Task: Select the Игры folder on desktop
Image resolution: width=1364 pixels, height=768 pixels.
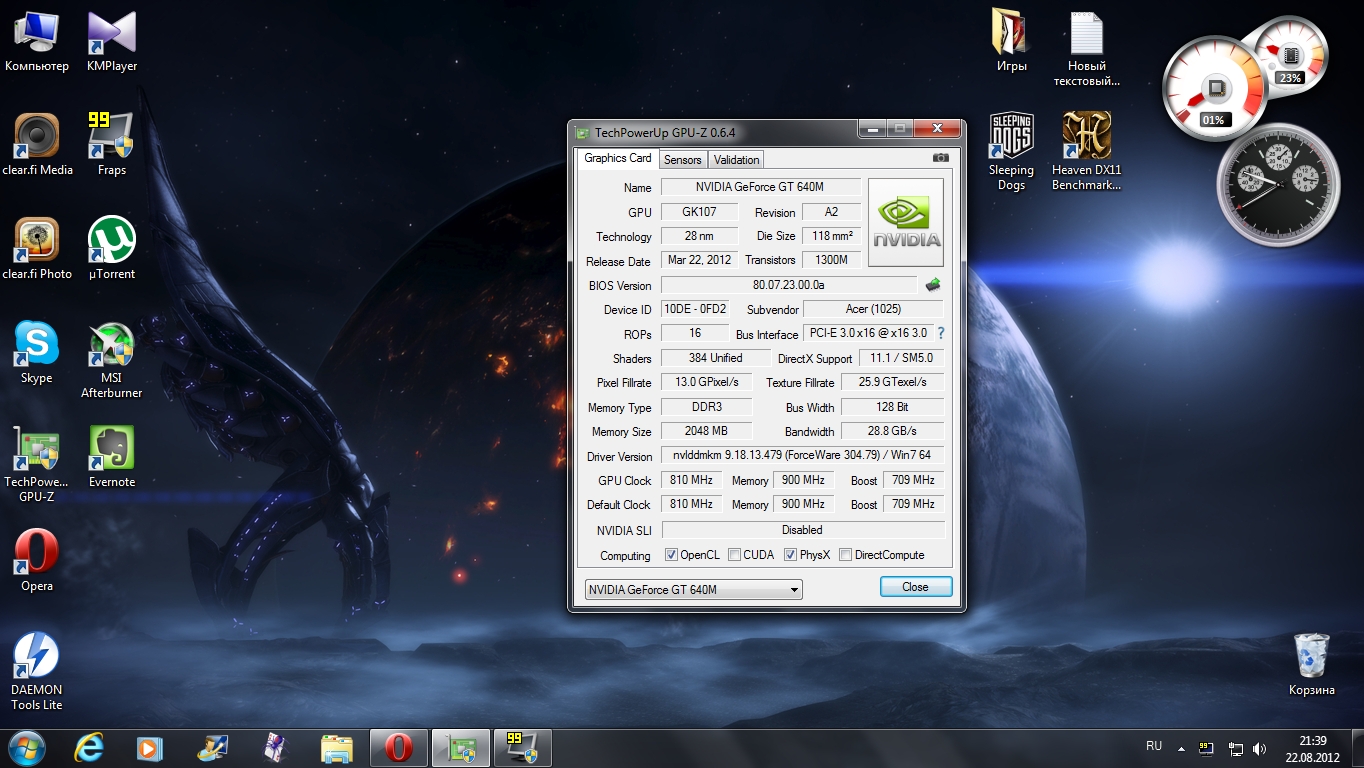Action: click(1011, 42)
